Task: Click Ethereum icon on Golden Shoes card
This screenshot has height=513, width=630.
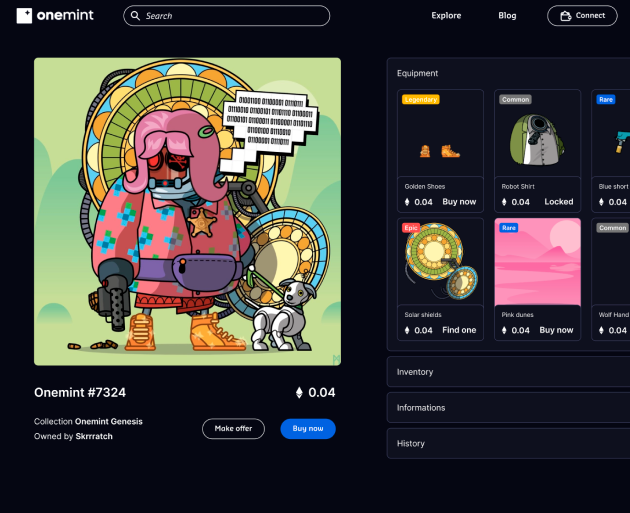Action: (x=407, y=202)
